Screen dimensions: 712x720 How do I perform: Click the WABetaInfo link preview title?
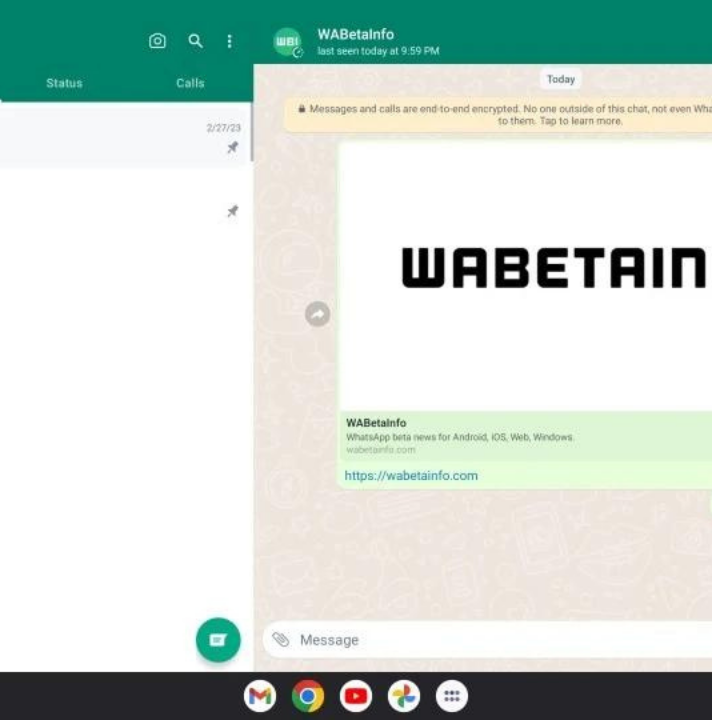coord(376,423)
